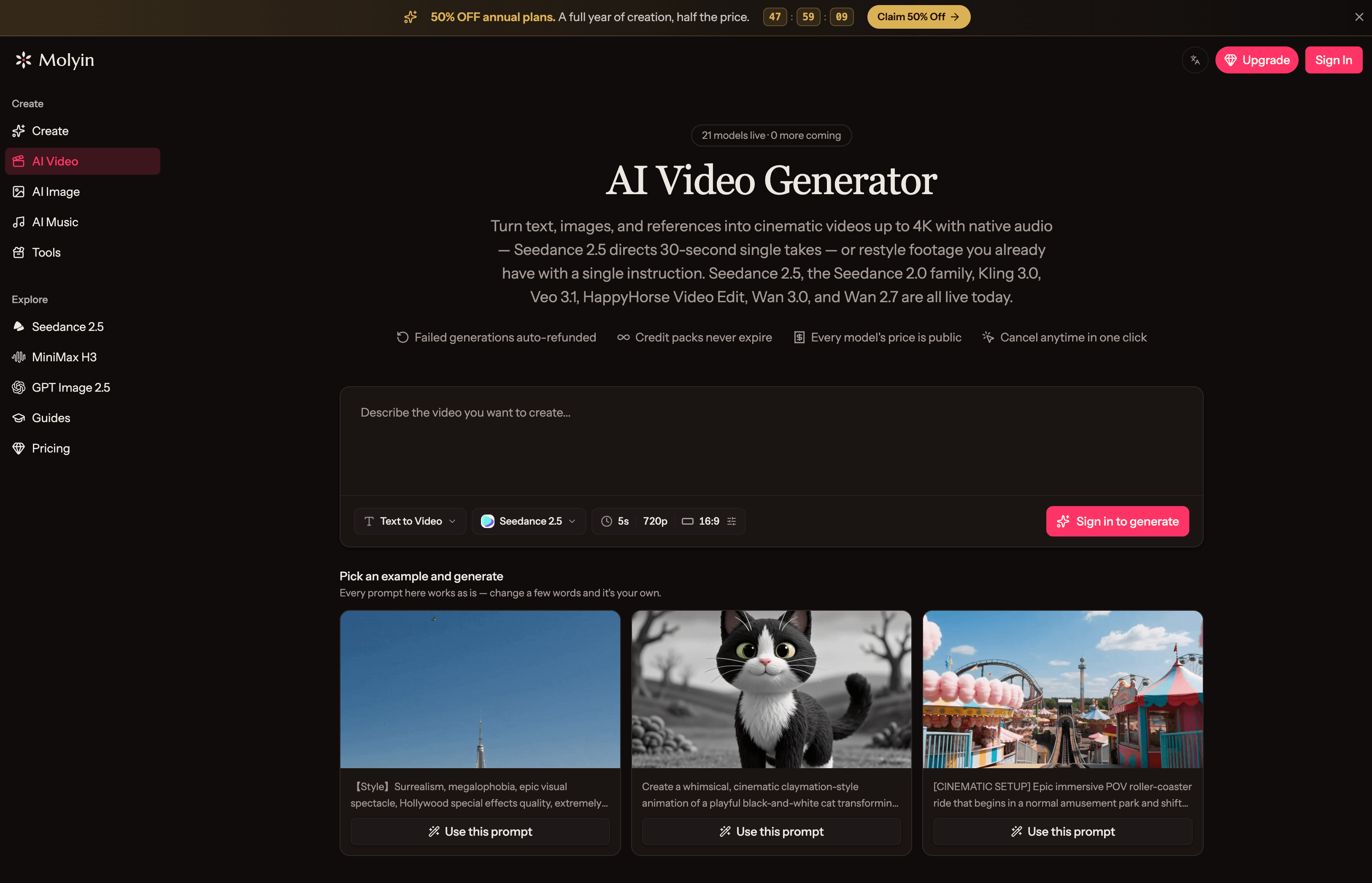The image size is (1372, 883).
Task: Click 'Failed generations auto-refunded' text
Action: point(505,337)
